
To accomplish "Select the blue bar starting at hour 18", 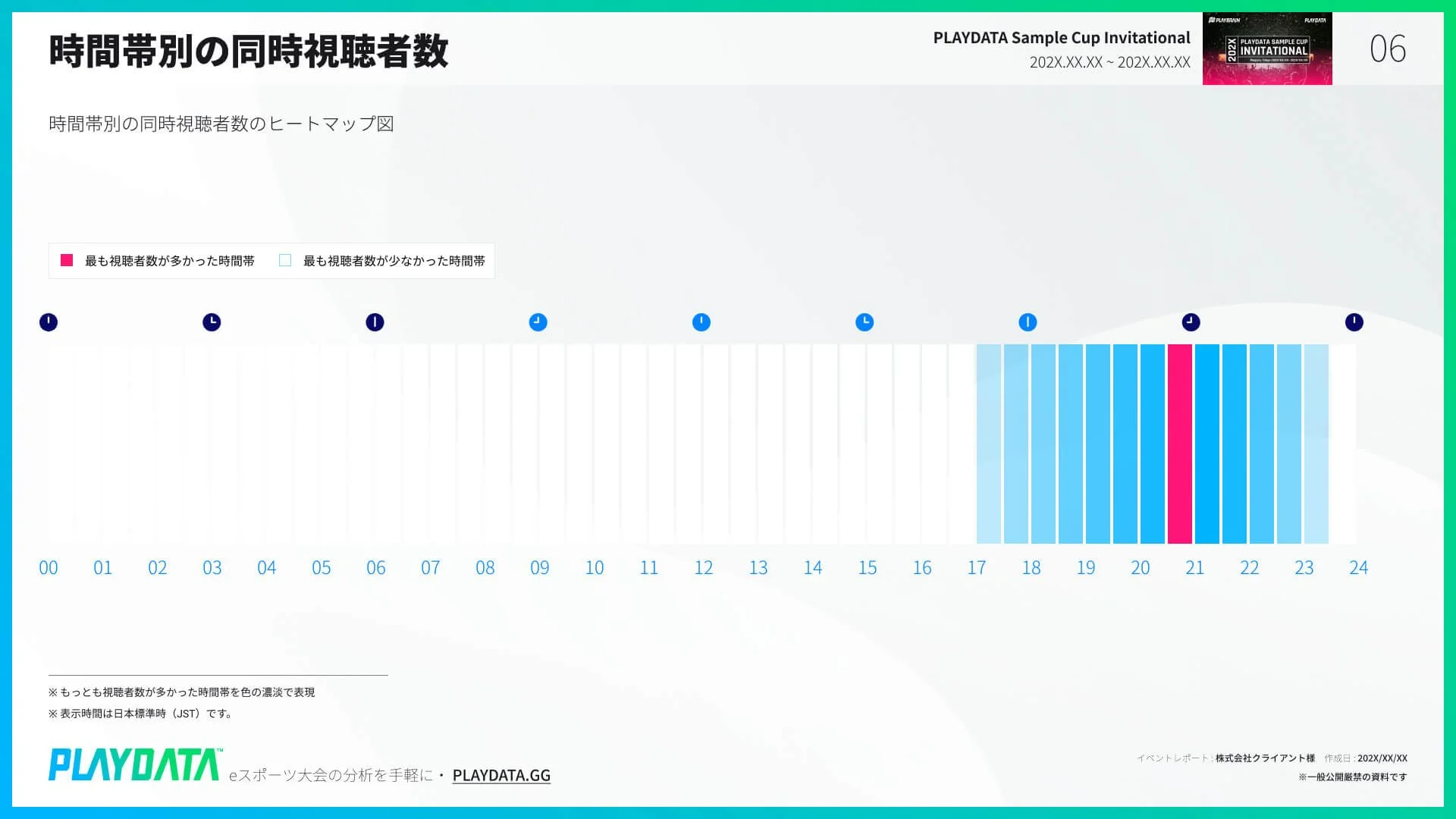I will pos(1043,444).
